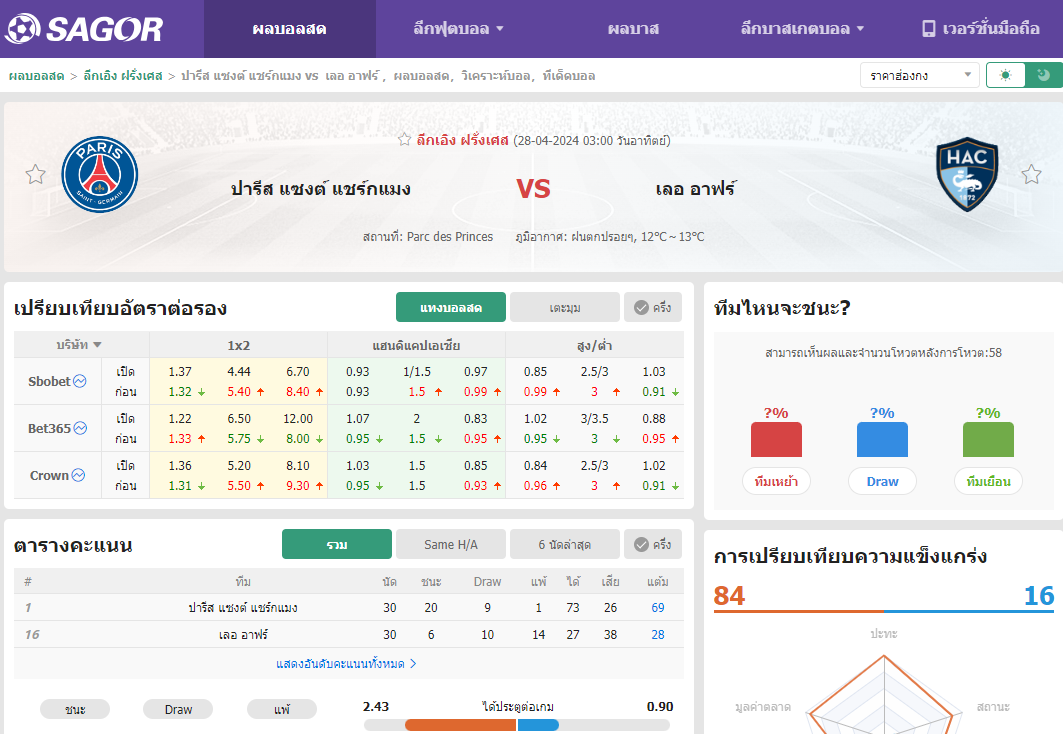Switch to light mode sun icon

tap(1005, 75)
